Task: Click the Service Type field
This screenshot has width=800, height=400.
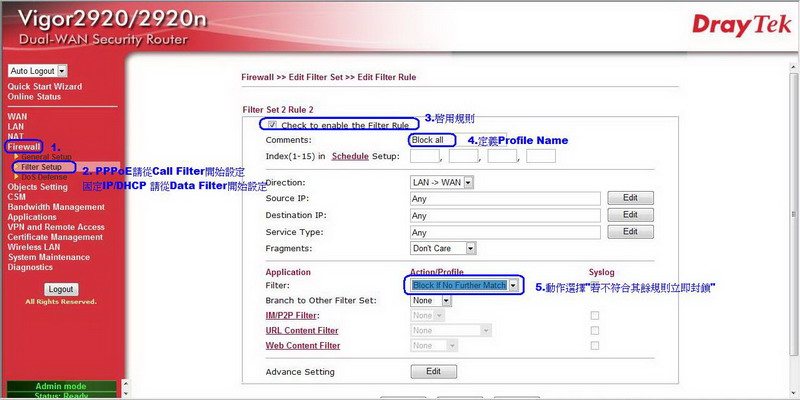Action: click(x=505, y=233)
